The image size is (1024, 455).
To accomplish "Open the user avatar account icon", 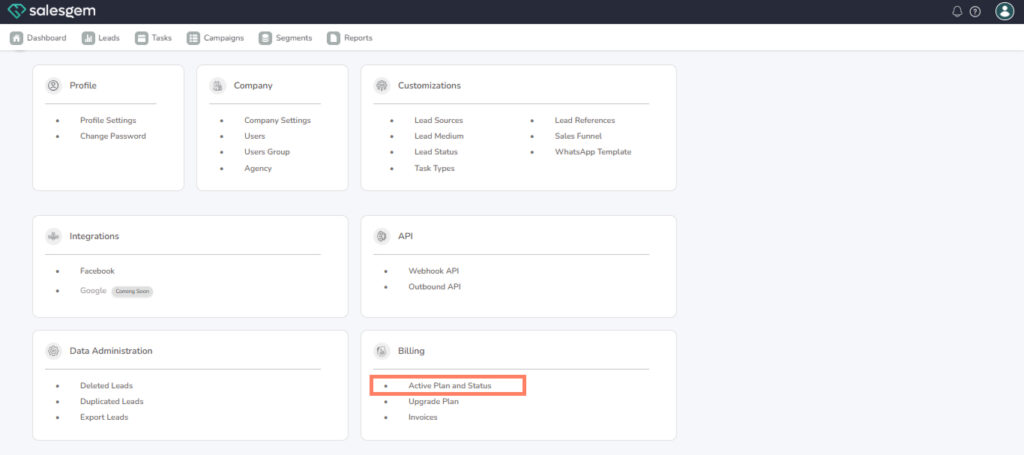I will 1004,11.
